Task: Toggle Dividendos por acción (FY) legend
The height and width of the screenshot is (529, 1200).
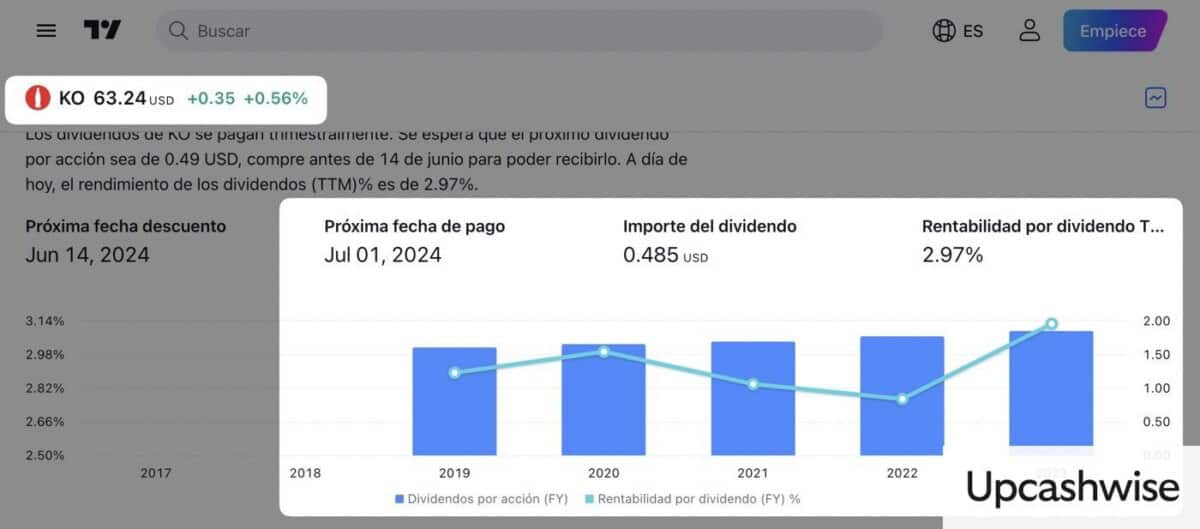Action: point(482,498)
